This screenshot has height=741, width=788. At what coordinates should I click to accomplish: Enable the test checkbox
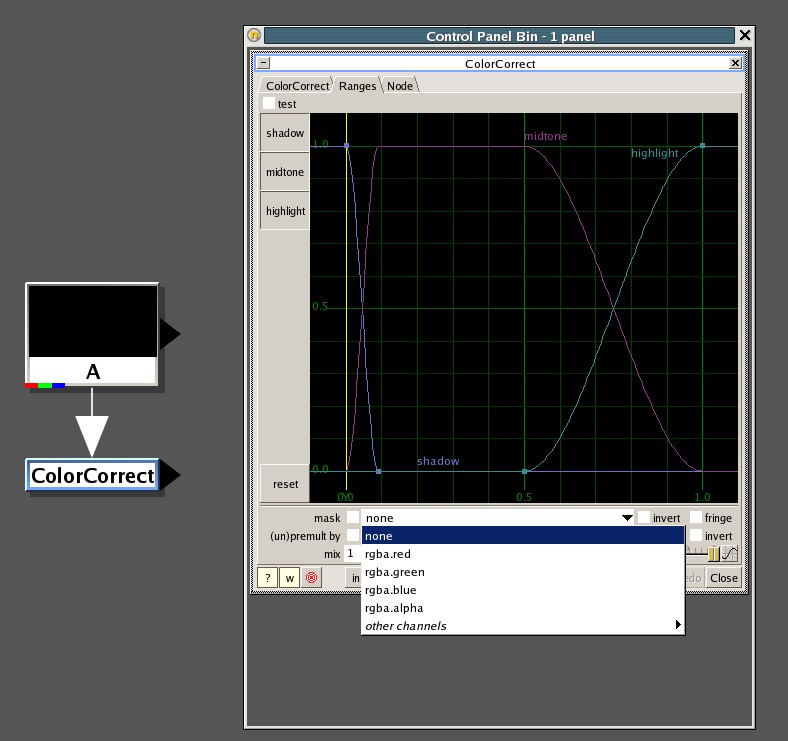point(269,104)
